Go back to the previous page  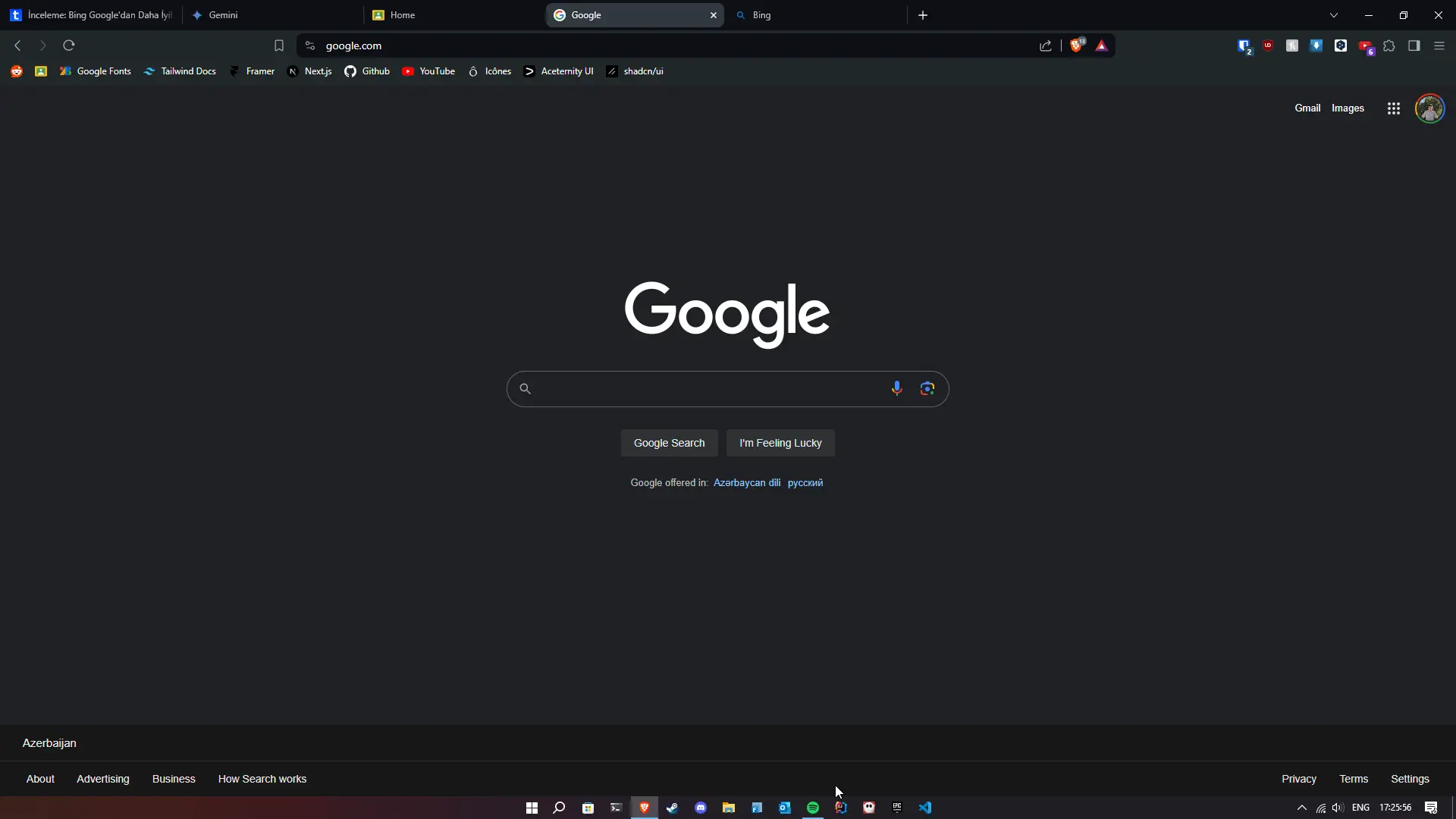(x=18, y=45)
